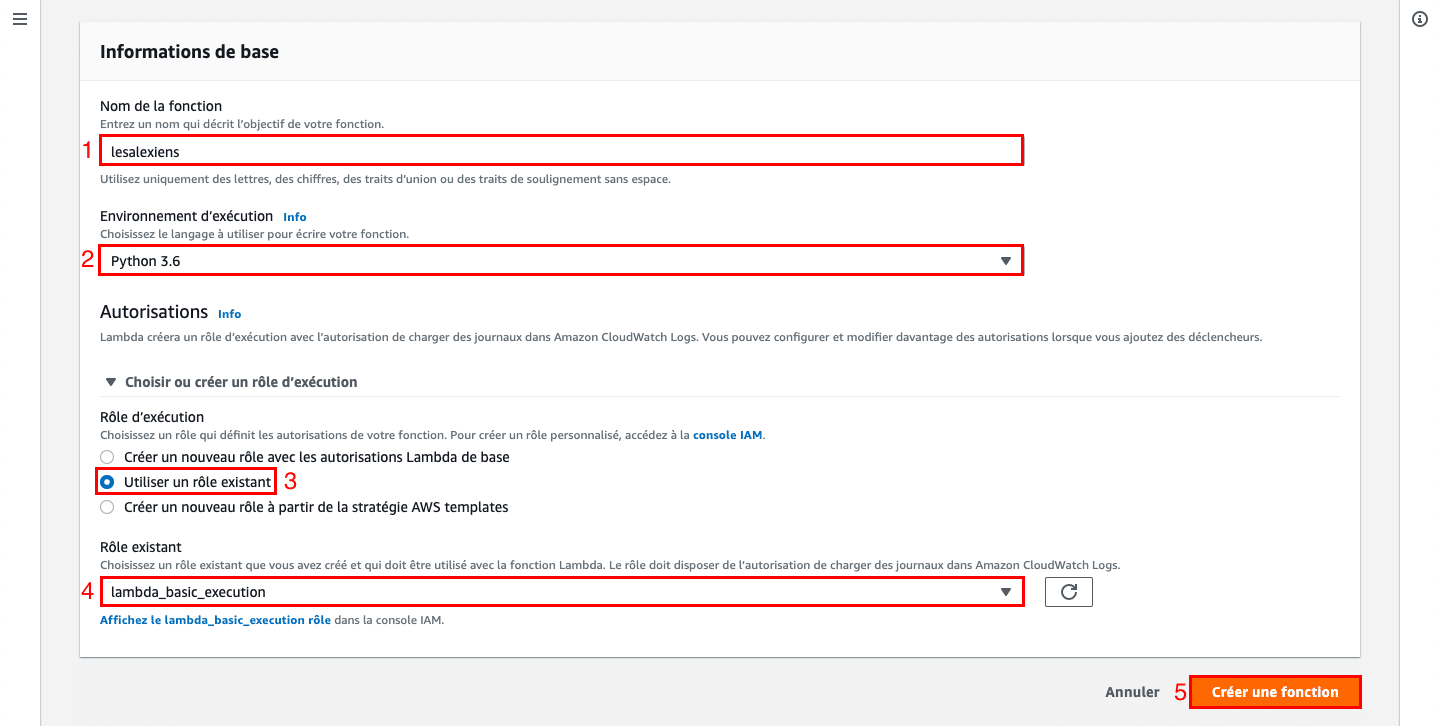The width and height of the screenshot is (1440, 726).
Task: Click the Informations de base heading
Action: pos(189,52)
